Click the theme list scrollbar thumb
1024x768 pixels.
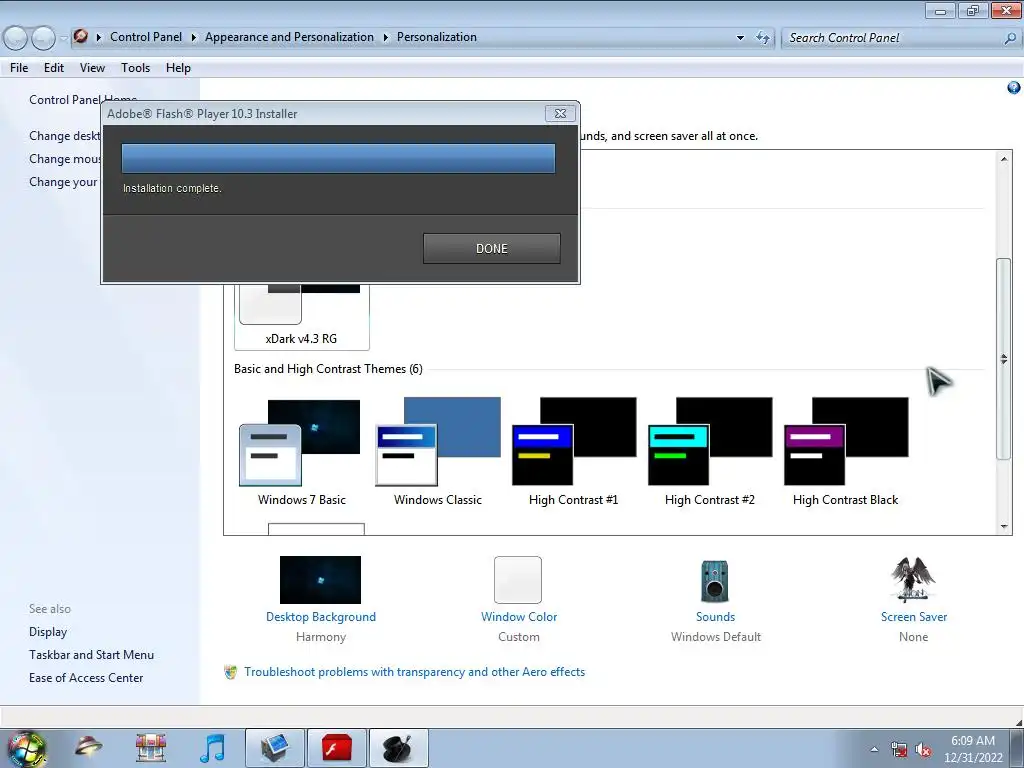pyautogui.click(x=1004, y=359)
